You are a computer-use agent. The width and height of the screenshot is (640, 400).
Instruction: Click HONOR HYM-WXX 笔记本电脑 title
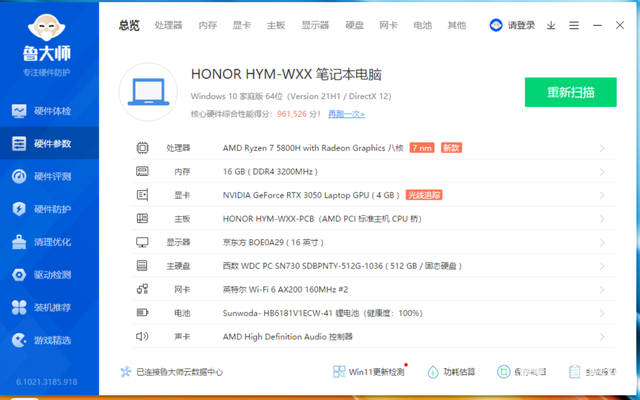coord(286,74)
